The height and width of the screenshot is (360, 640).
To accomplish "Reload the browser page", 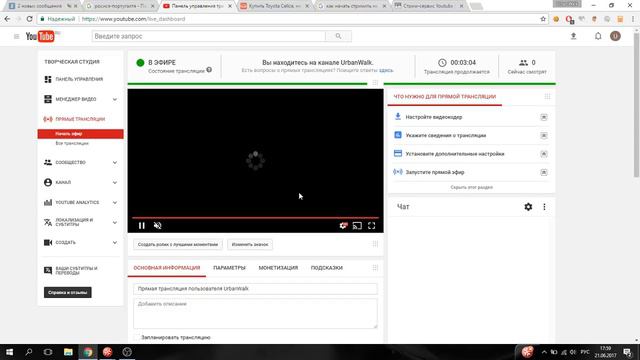I will click(29, 19).
